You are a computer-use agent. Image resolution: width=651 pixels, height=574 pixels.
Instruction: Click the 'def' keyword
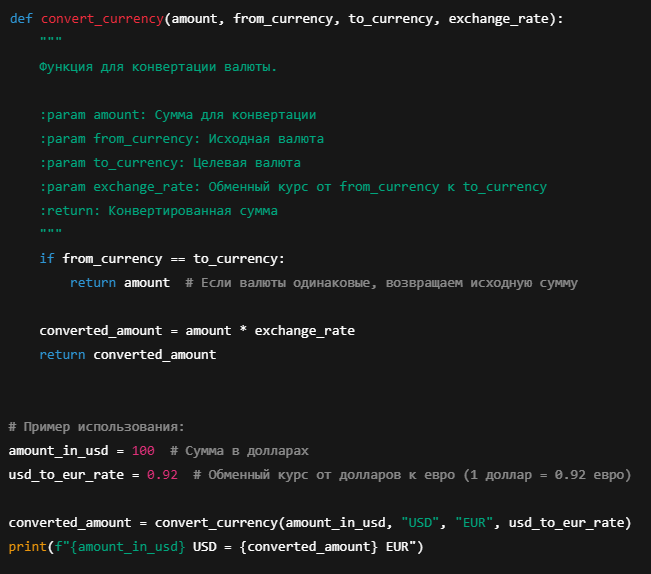coord(21,19)
